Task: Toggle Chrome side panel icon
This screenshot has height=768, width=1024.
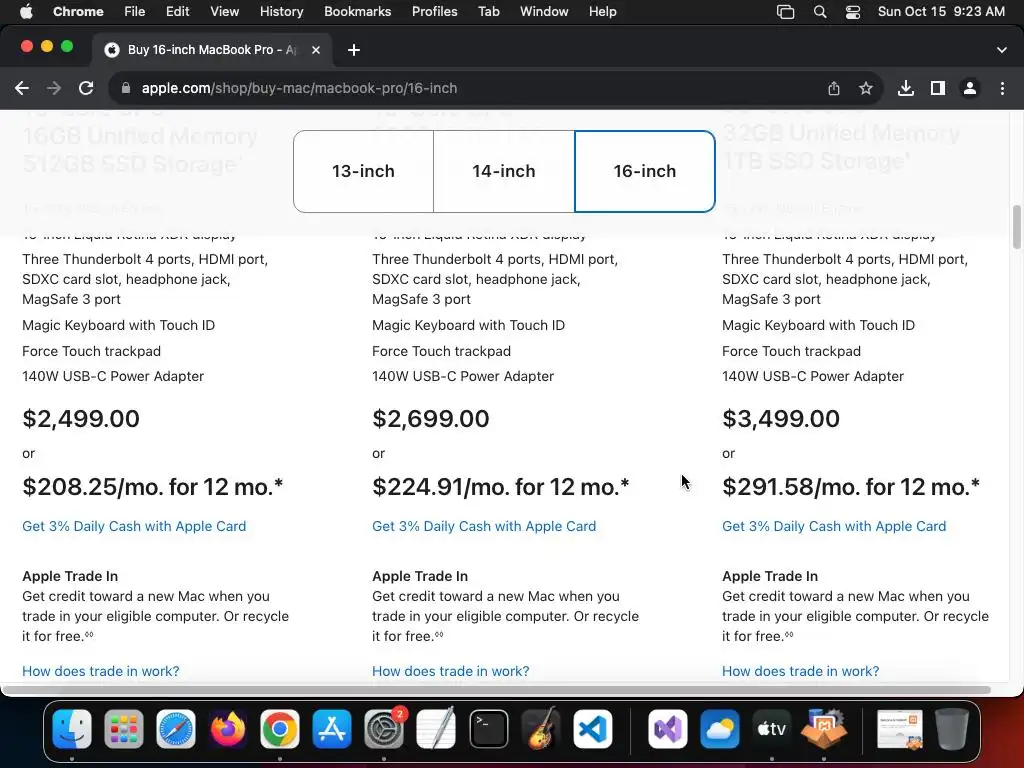Action: tap(938, 88)
